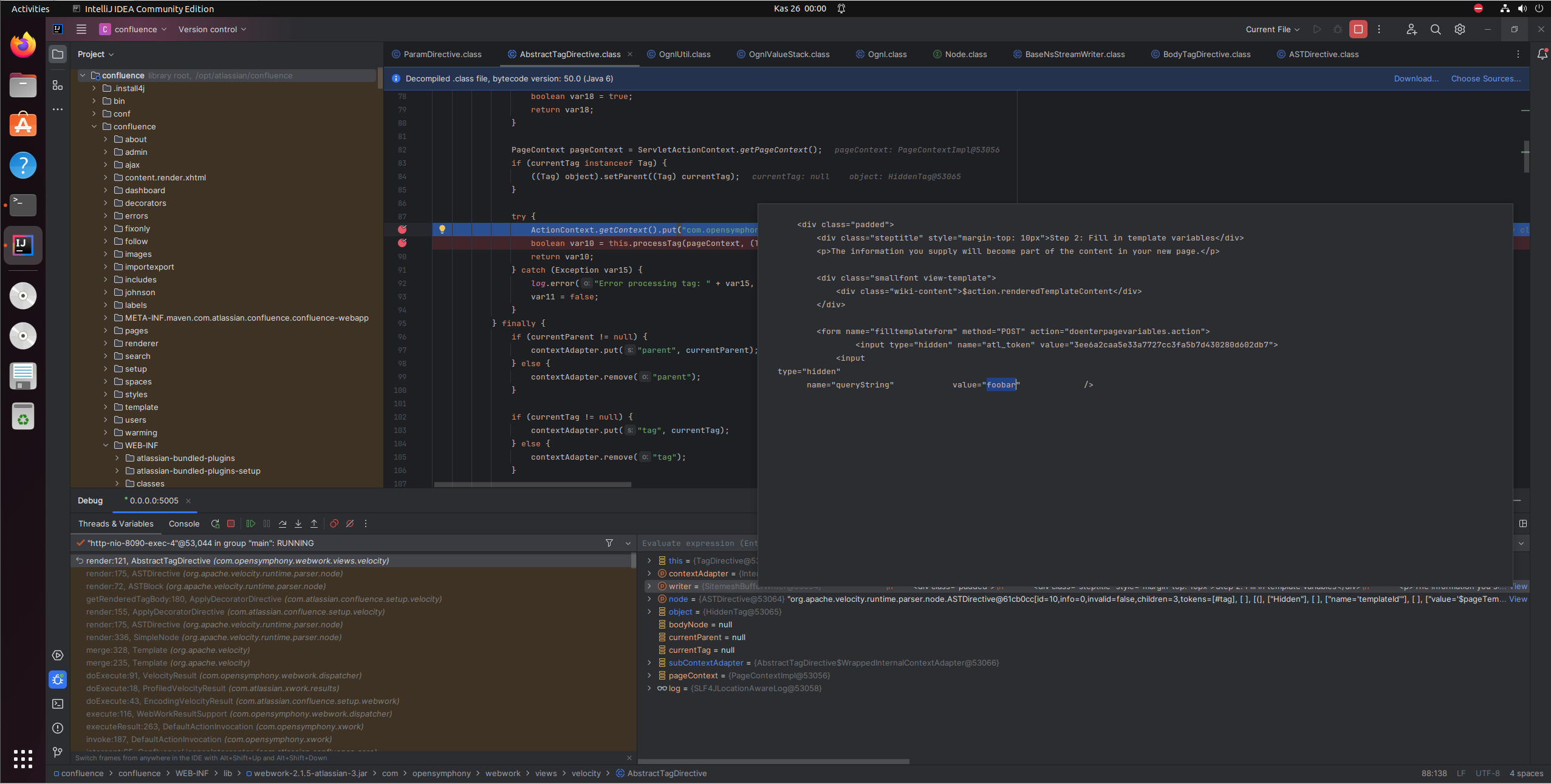Toggle the breakpoint on line 88
Viewport: 1551px width, 784px height.
point(402,230)
